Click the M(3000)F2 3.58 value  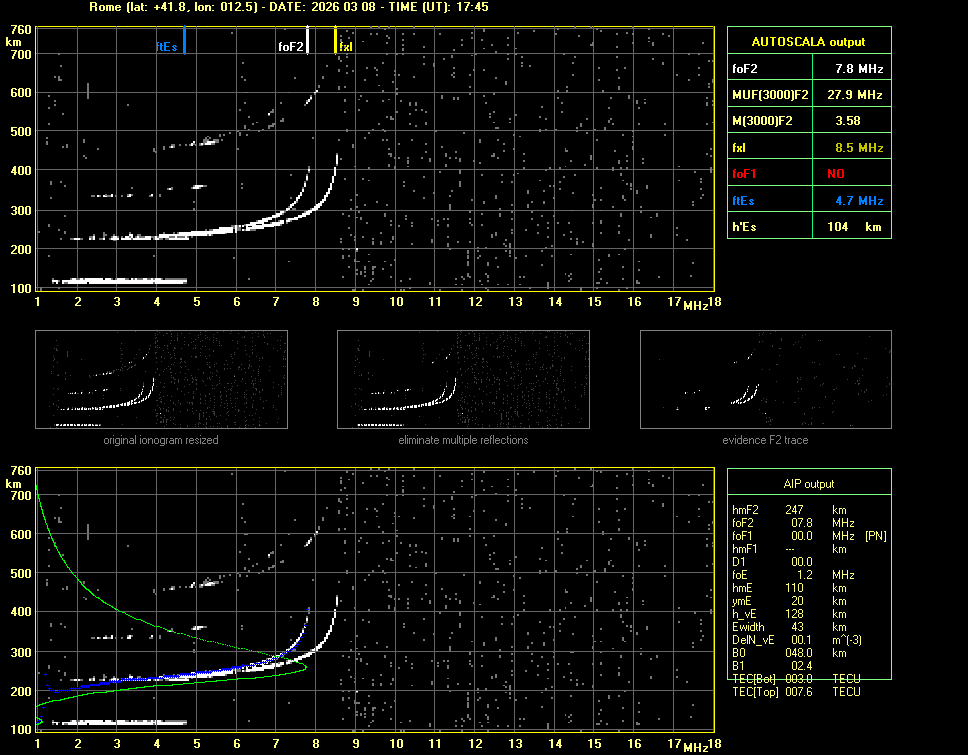pos(848,121)
